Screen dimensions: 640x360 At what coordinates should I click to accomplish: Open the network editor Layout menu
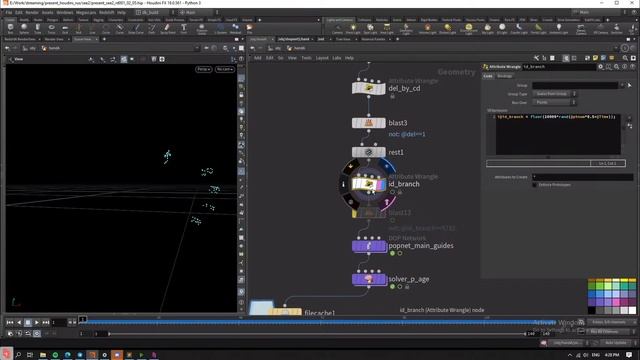[x=322, y=58]
